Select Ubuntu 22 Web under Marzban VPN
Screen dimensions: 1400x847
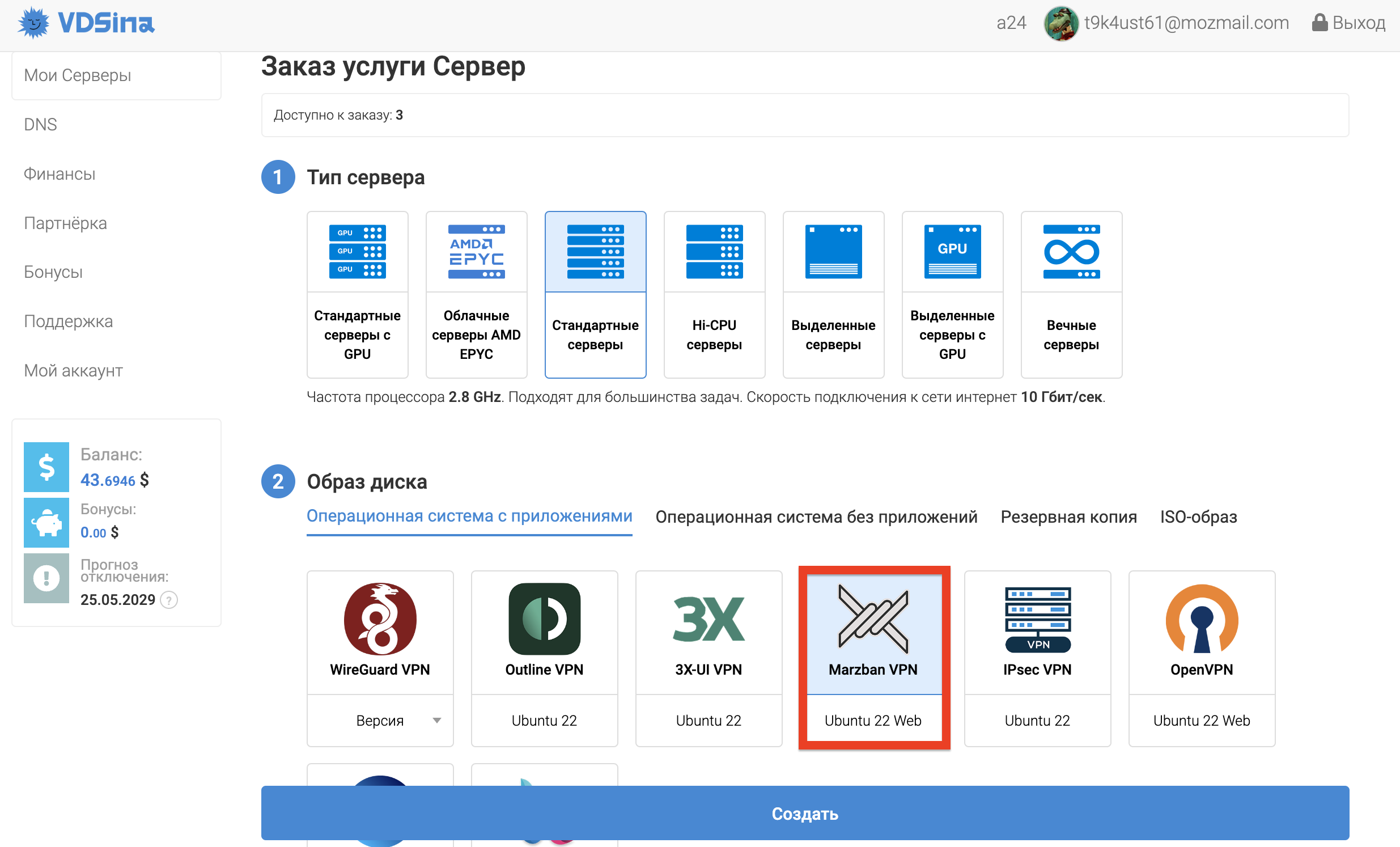(873, 720)
